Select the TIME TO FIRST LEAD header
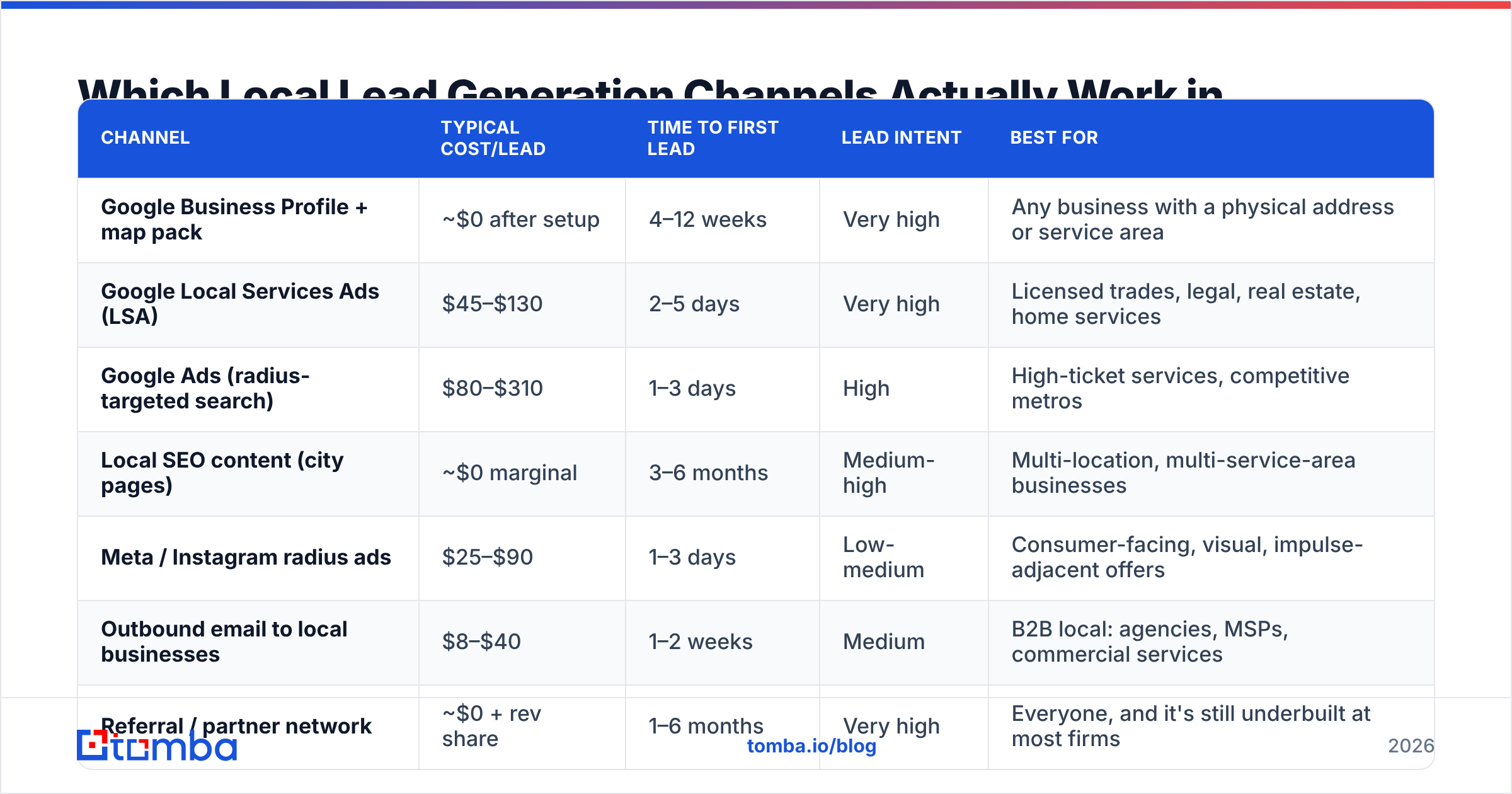Image resolution: width=1512 pixels, height=794 pixels. [x=713, y=138]
